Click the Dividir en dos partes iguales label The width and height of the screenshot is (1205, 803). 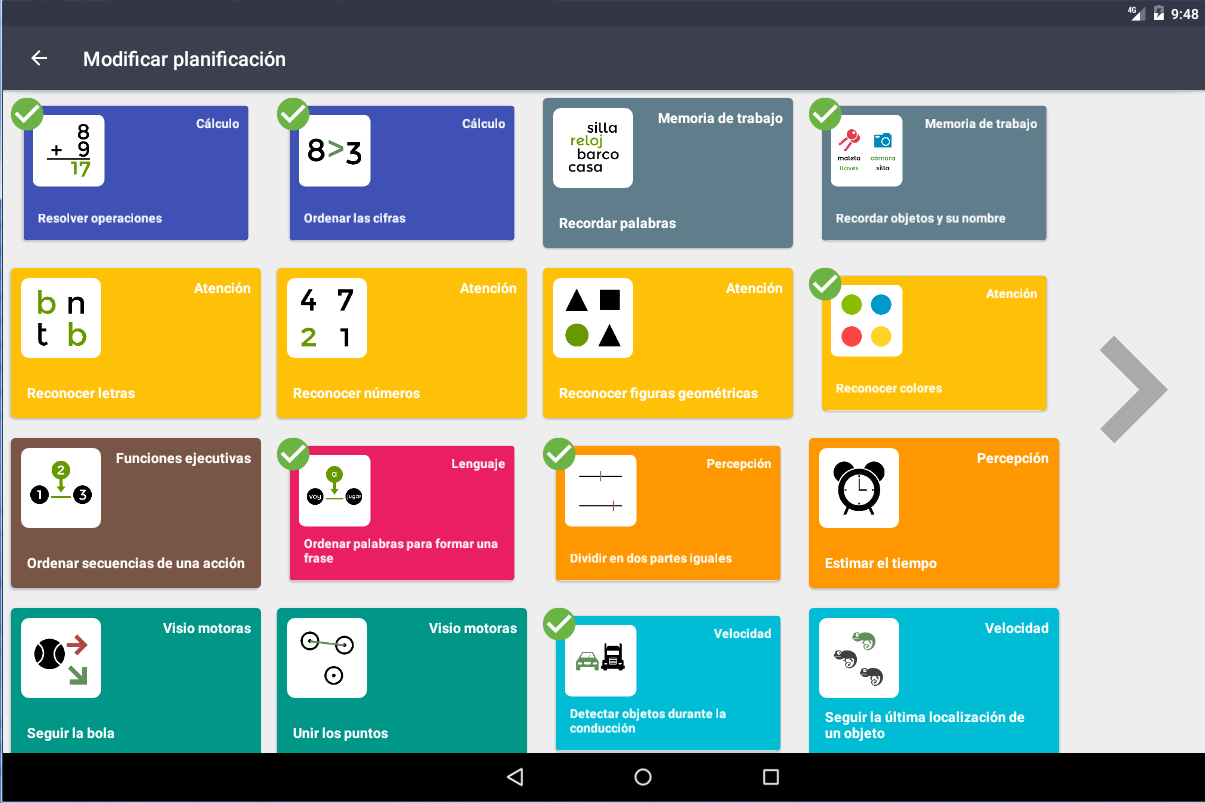coord(650,558)
